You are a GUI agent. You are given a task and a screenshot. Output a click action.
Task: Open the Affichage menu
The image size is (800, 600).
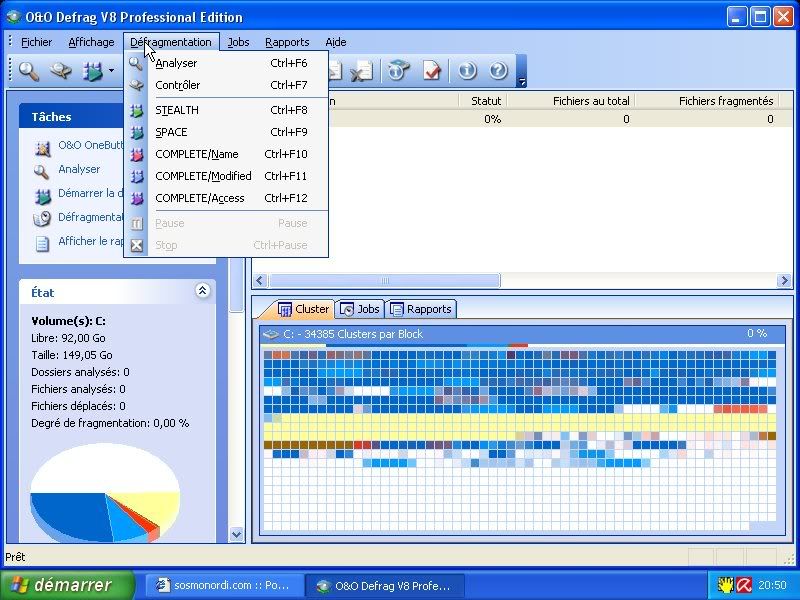(91, 42)
